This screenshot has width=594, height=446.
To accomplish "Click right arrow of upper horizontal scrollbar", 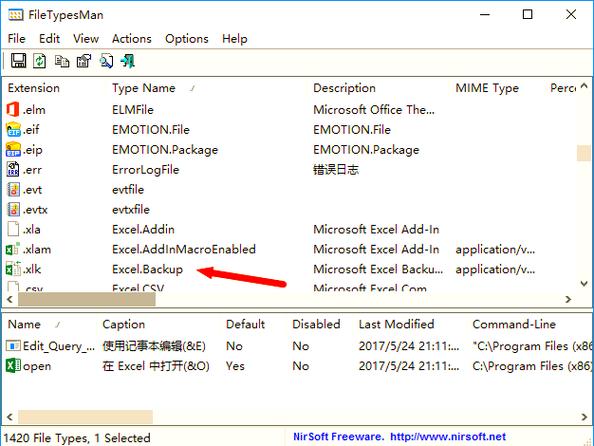I will point(568,299).
